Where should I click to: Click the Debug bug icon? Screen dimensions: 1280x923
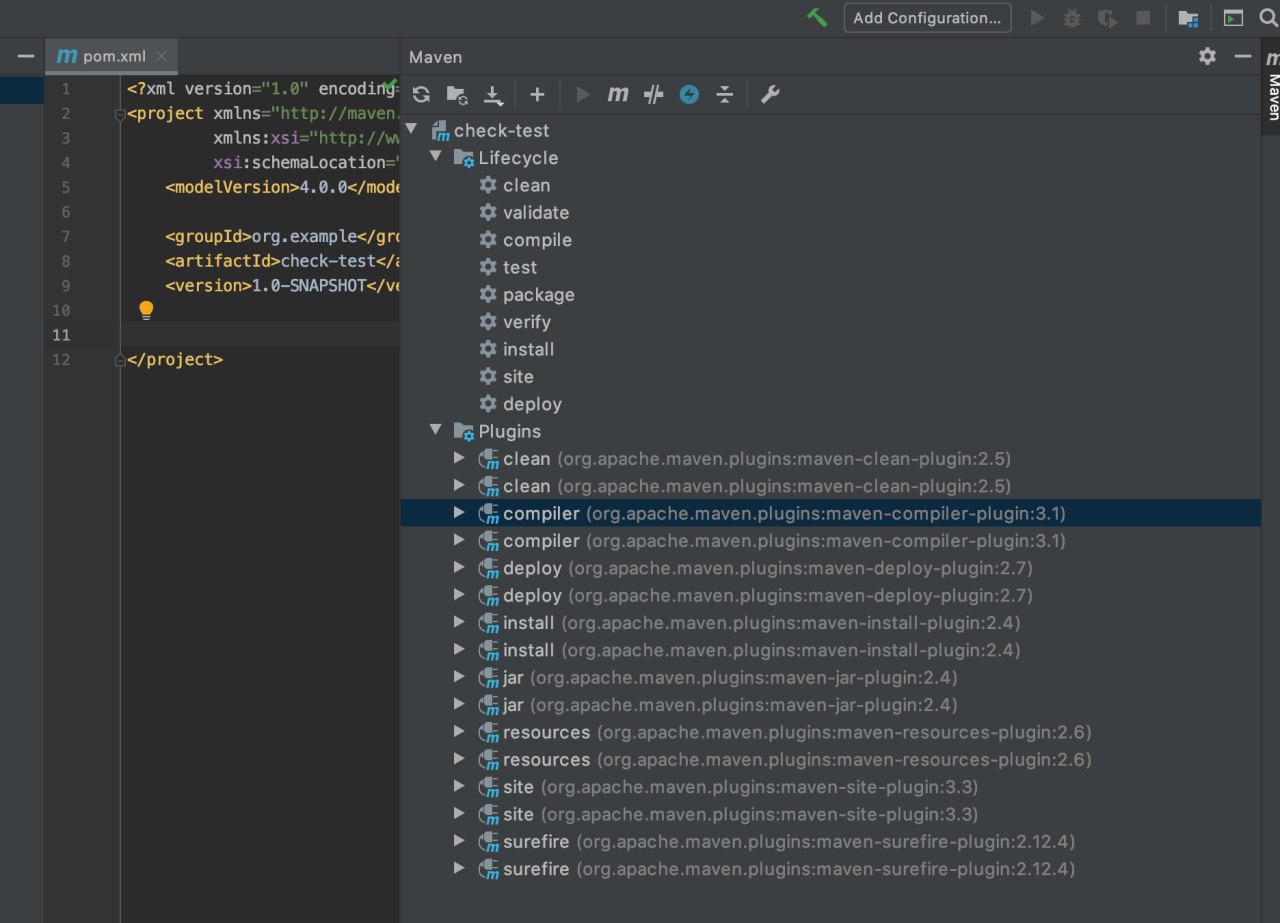pyautogui.click(x=1072, y=18)
